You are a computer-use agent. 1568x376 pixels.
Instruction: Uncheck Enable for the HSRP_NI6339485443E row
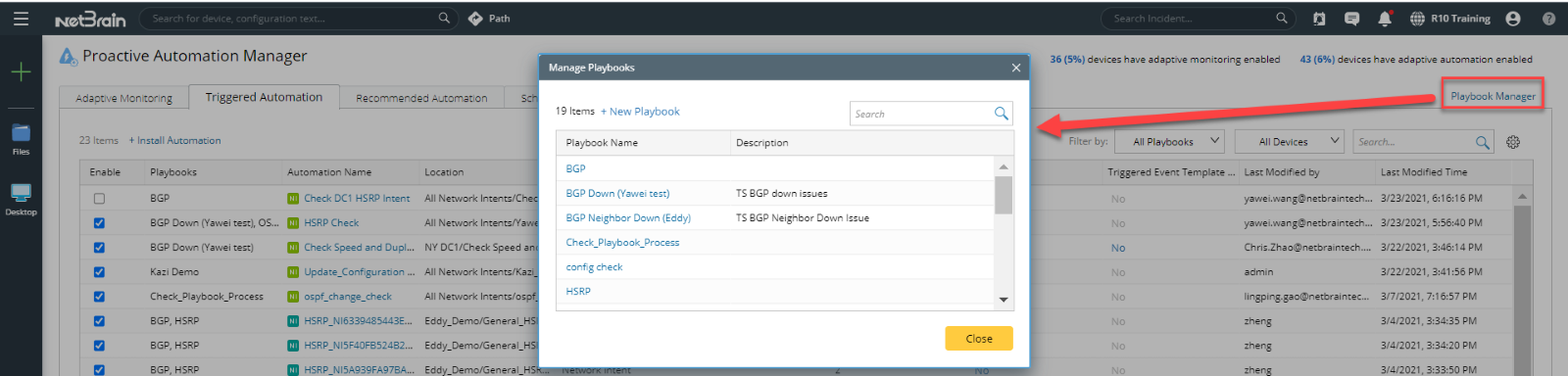click(x=99, y=321)
